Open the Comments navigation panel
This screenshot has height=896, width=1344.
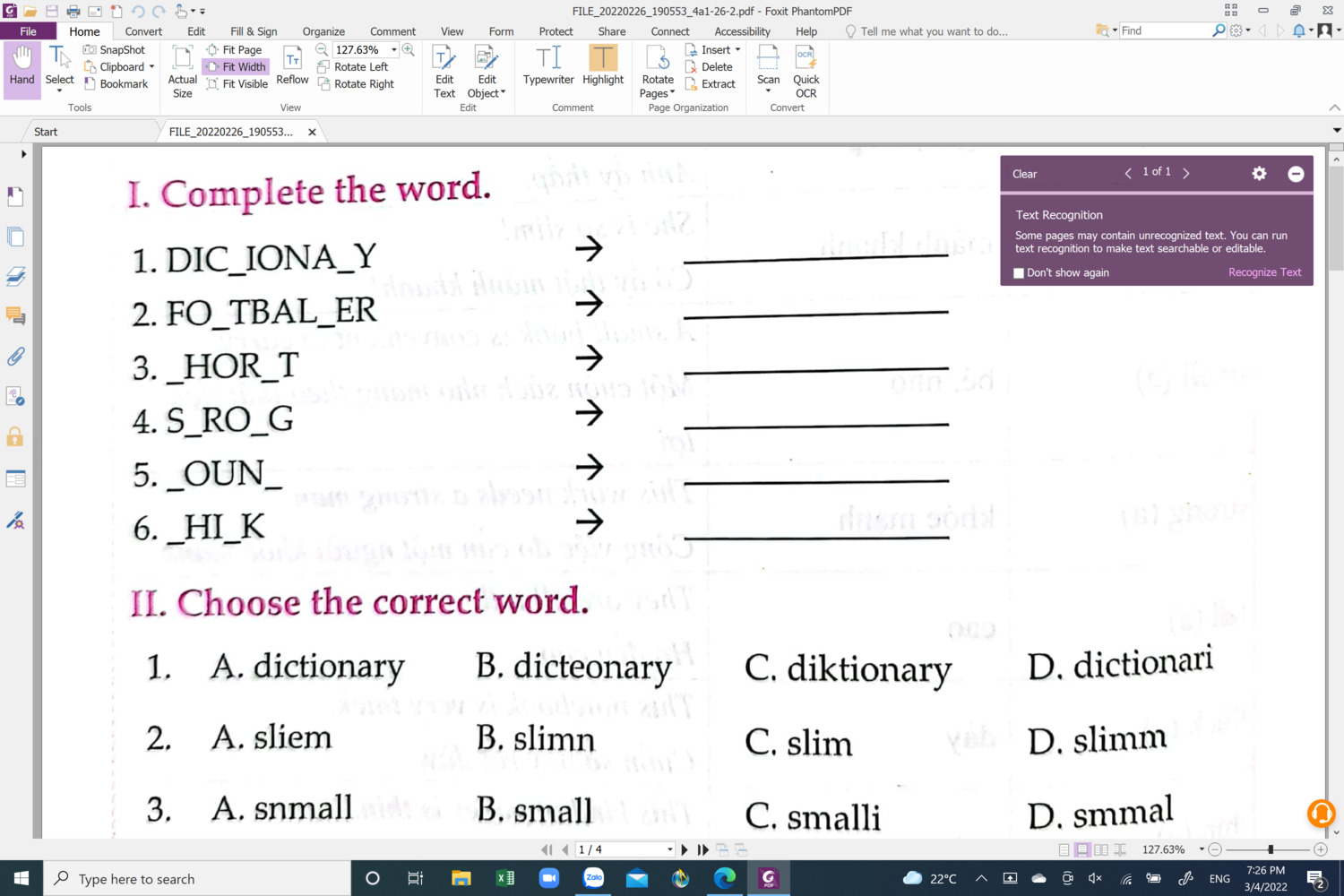tap(15, 316)
